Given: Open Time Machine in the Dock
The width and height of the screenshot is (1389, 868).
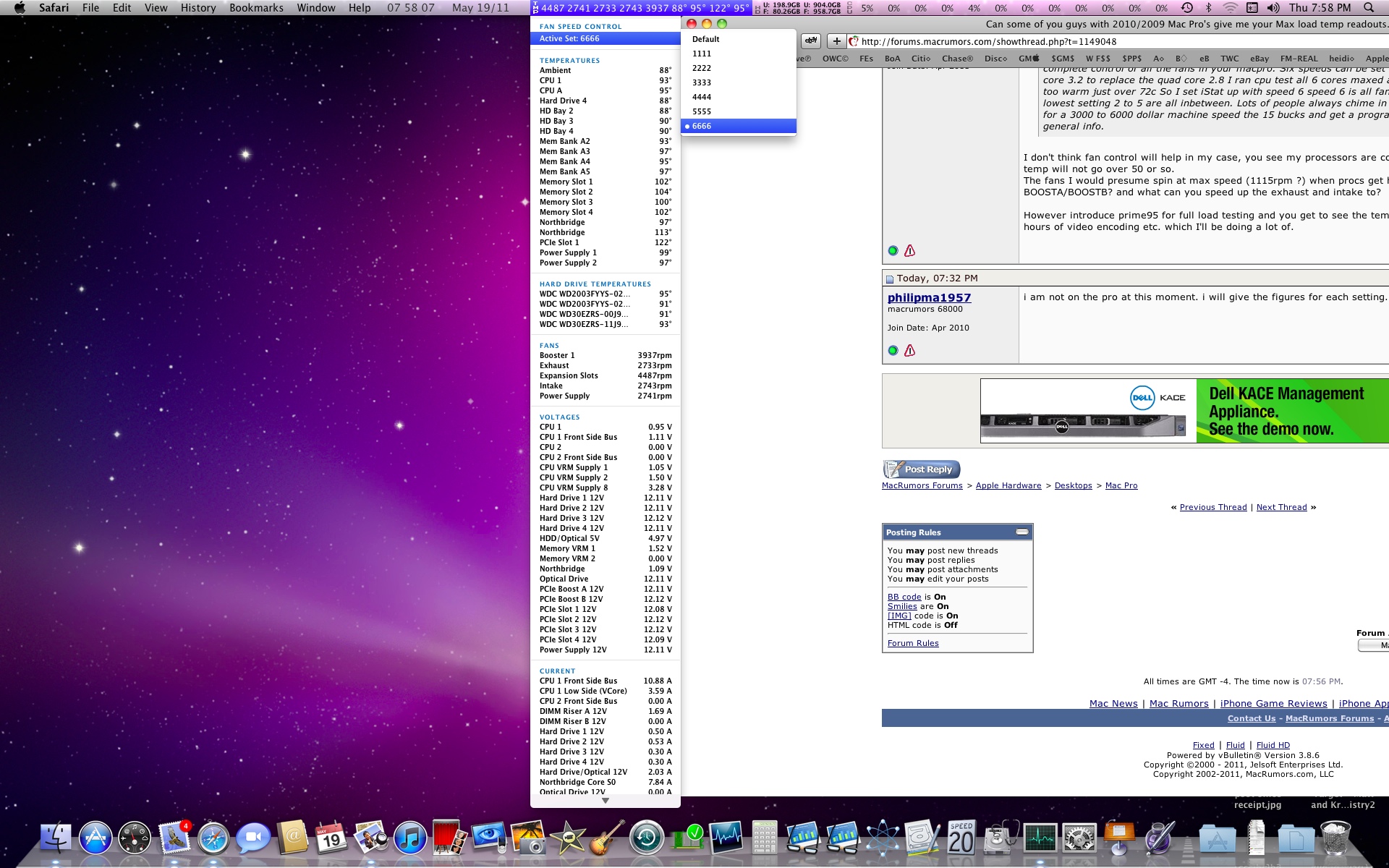Looking at the screenshot, I should click(x=647, y=838).
